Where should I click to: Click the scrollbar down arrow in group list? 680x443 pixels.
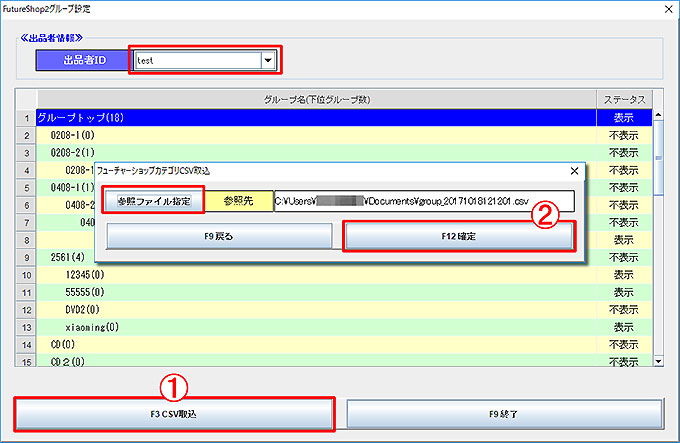pyautogui.click(x=658, y=360)
